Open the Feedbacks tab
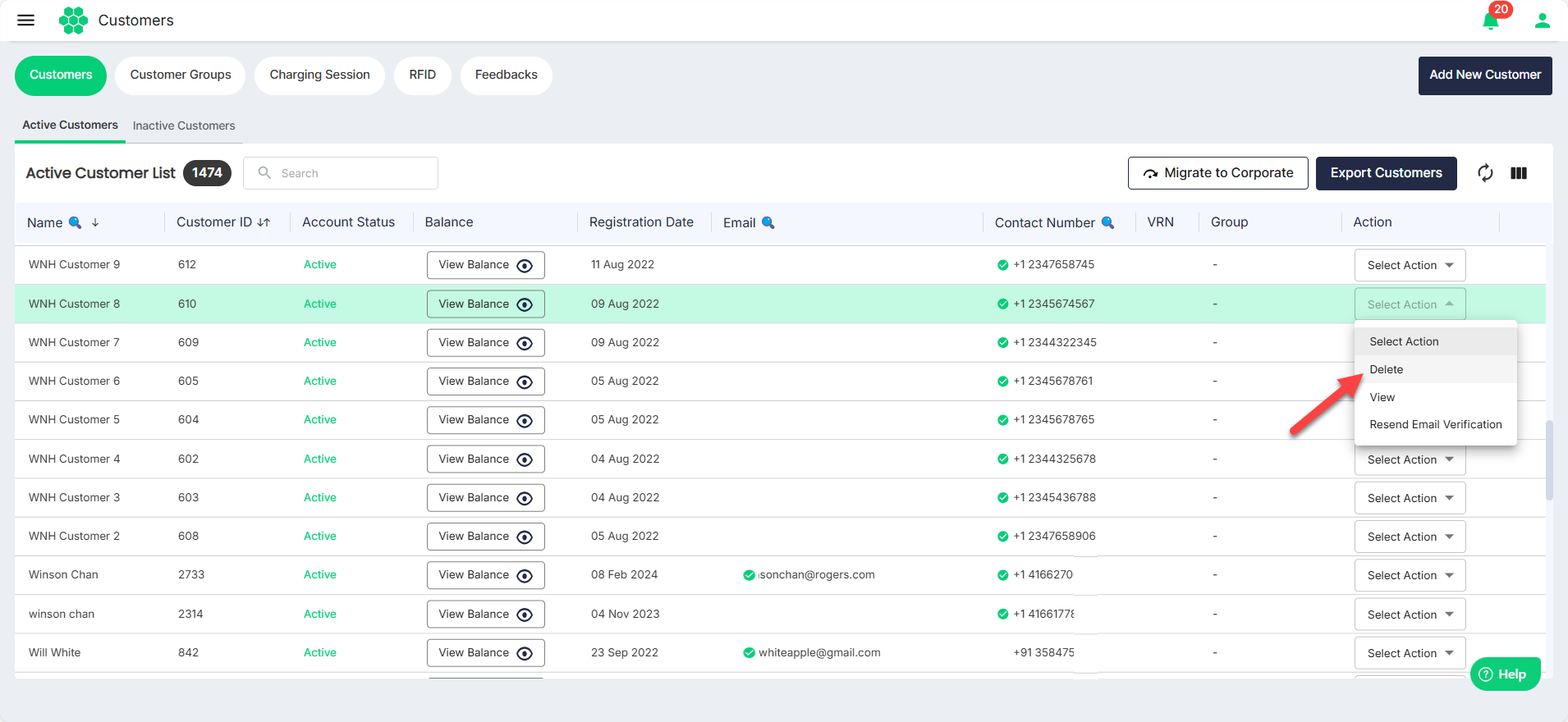The height and width of the screenshot is (722, 1568). (506, 75)
